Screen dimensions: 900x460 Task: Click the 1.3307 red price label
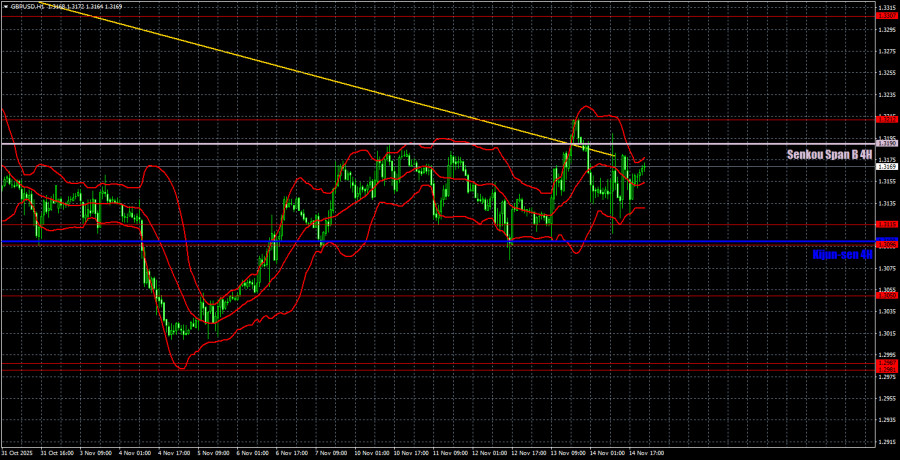pos(885,16)
